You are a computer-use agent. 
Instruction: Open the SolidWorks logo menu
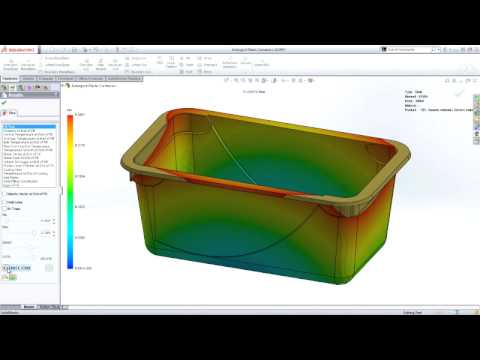point(18,50)
